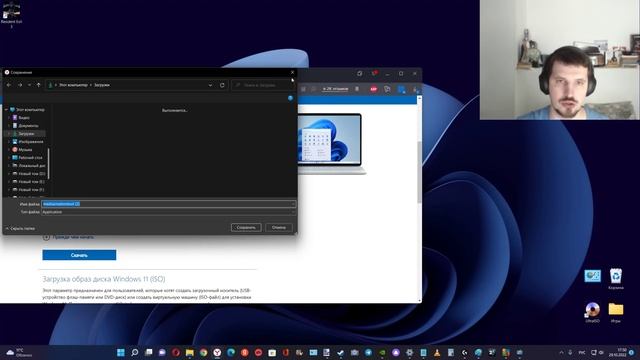The width and height of the screenshot is (640, 360).
Task: Select Видео in the folder tree
Action: 24,118
